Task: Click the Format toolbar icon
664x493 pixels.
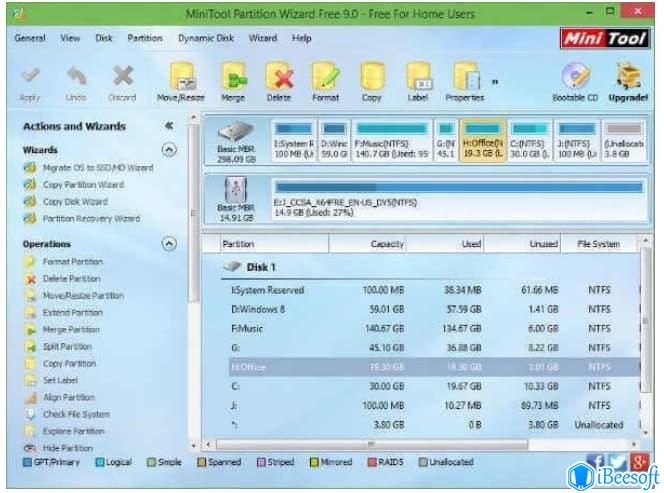Action: coord(325,77)
